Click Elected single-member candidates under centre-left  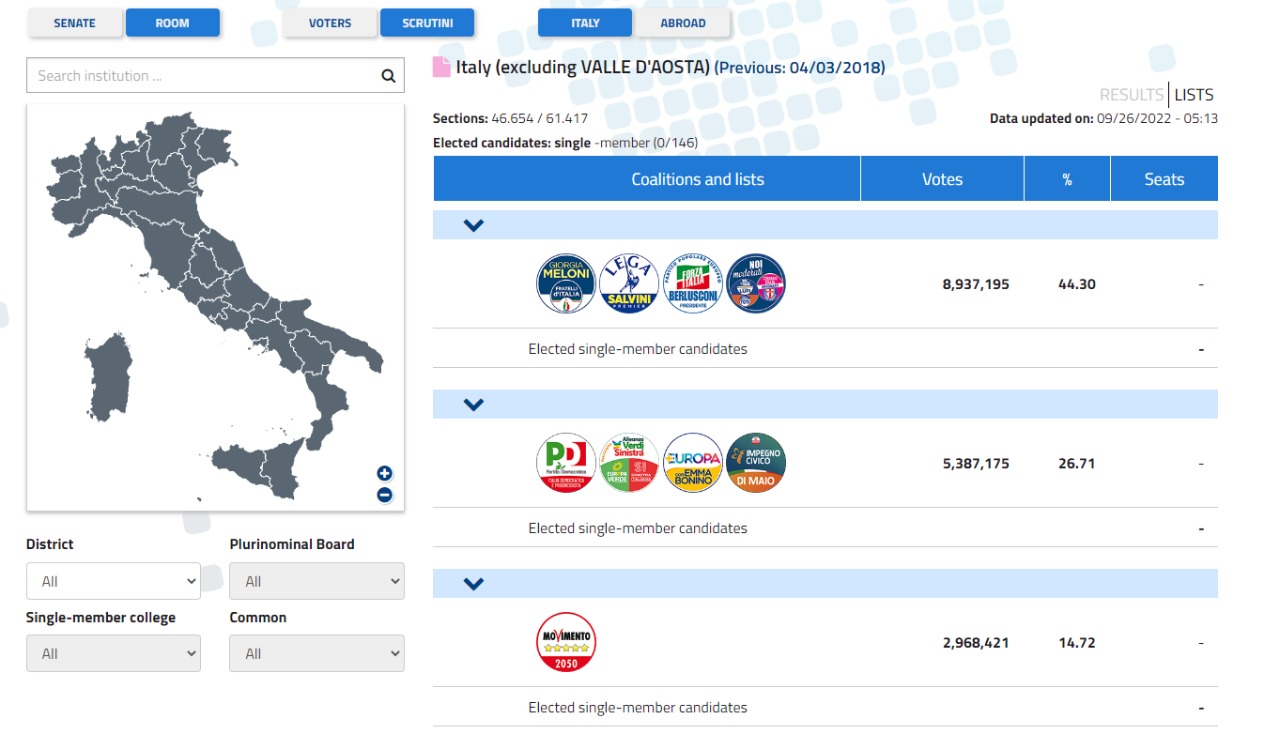638,528
